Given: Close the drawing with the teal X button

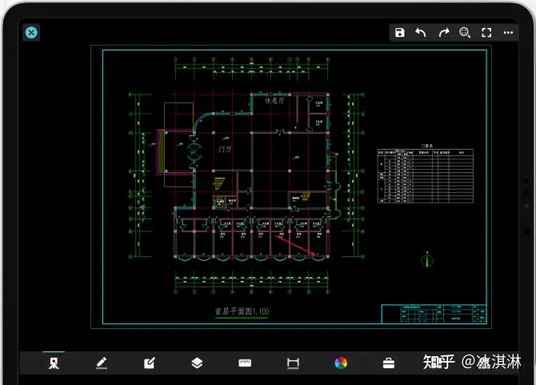Looking at the screenshot, I should pyautogui.click(x=31, y=32).
